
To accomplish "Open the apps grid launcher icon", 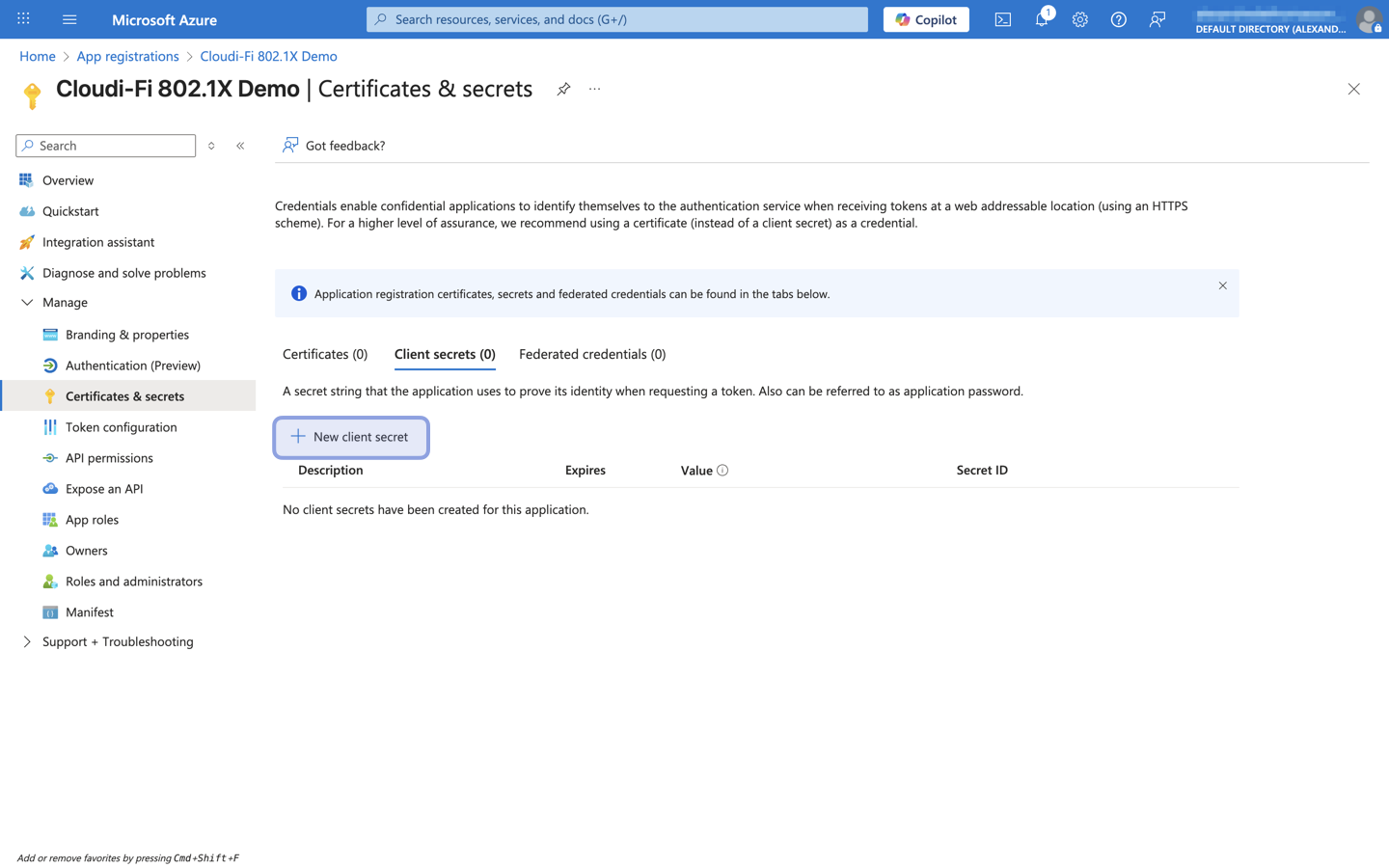I will 23,19.
